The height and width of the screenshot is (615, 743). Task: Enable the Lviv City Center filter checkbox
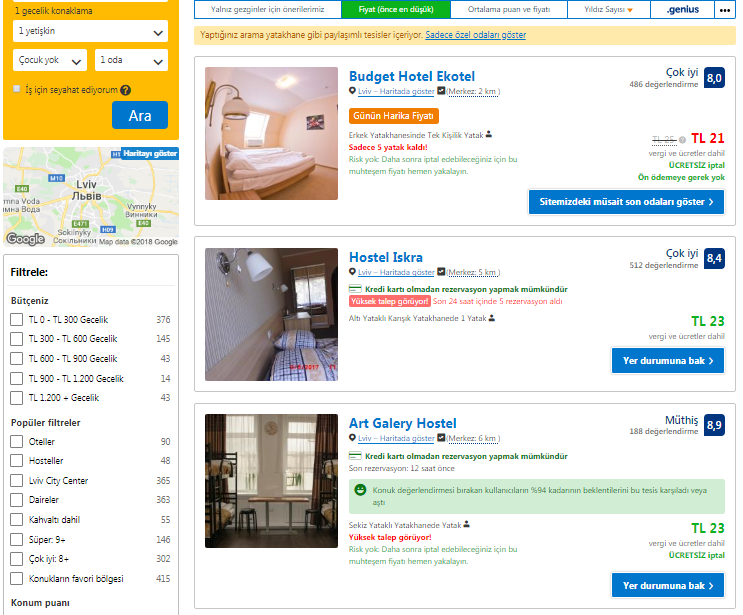pos(17,480)
